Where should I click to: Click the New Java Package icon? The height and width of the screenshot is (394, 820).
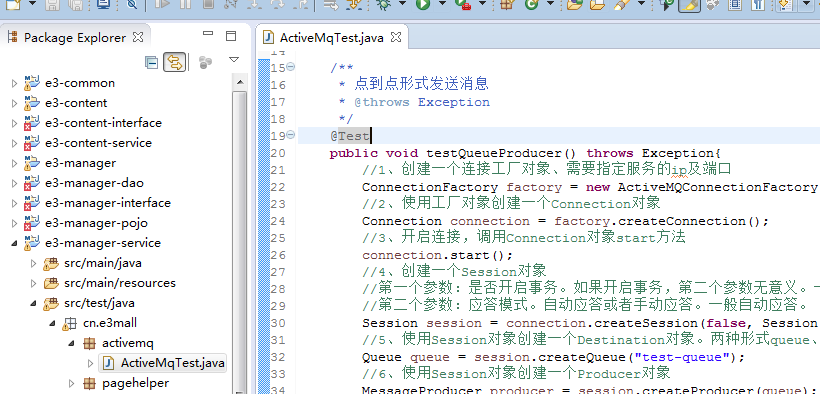pos(506,4)
